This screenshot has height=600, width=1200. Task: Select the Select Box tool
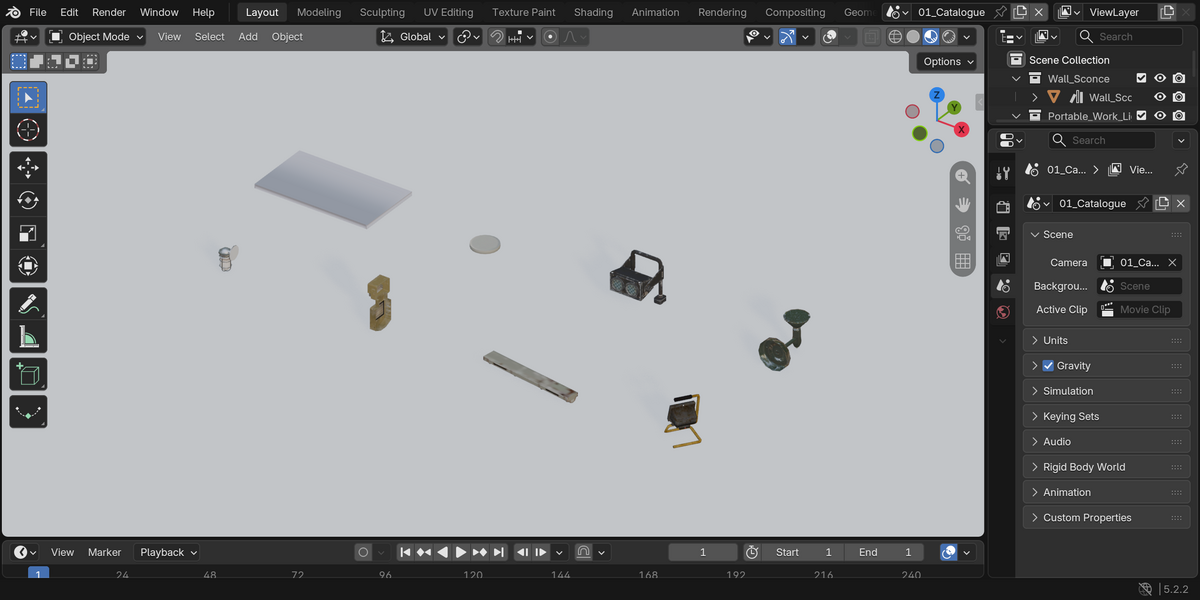[x=28, y=98]
